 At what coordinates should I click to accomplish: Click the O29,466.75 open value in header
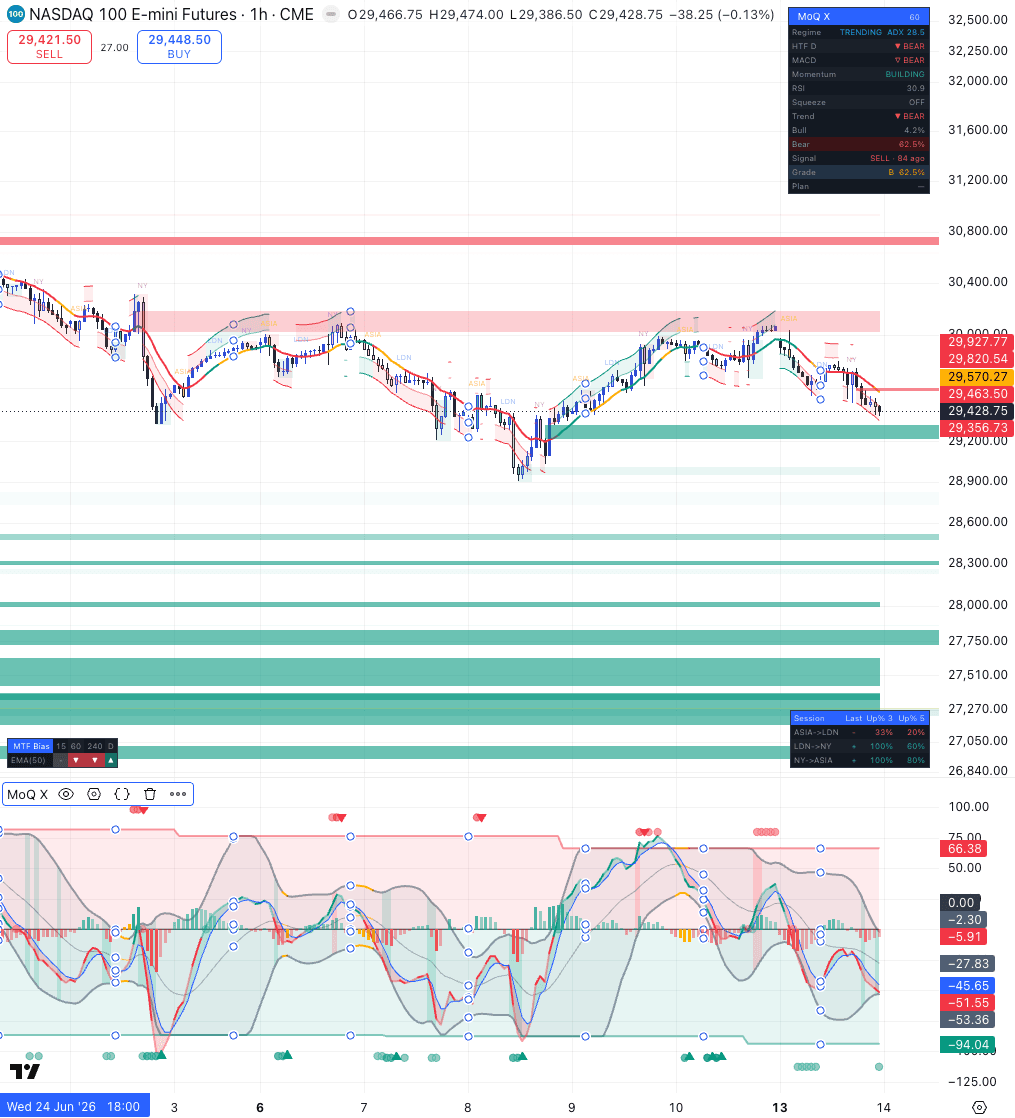tap(386, 14)
